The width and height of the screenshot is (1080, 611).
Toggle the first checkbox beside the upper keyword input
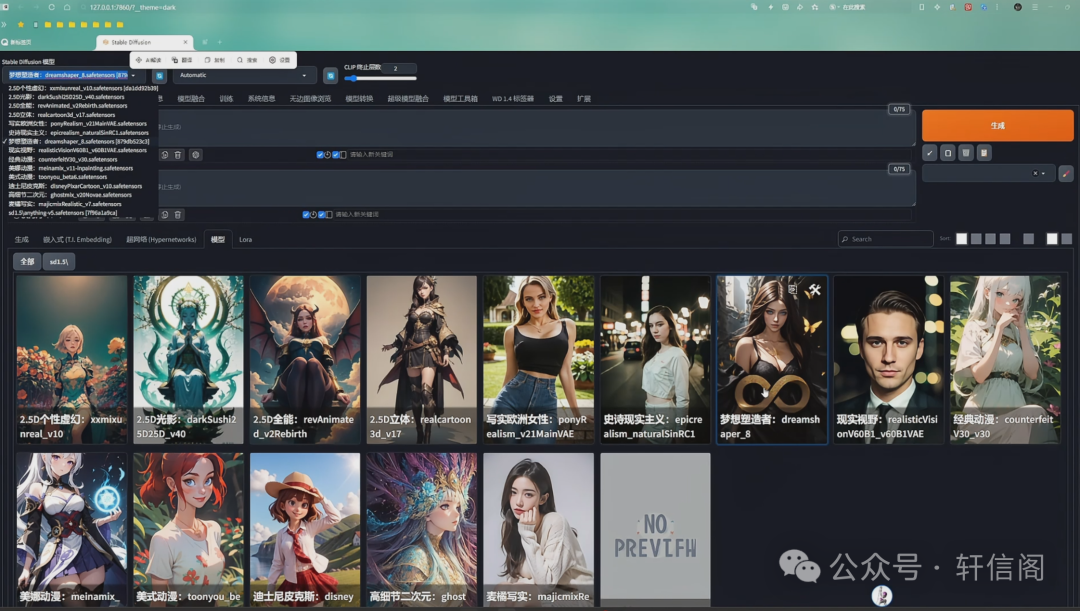(320, 155)
